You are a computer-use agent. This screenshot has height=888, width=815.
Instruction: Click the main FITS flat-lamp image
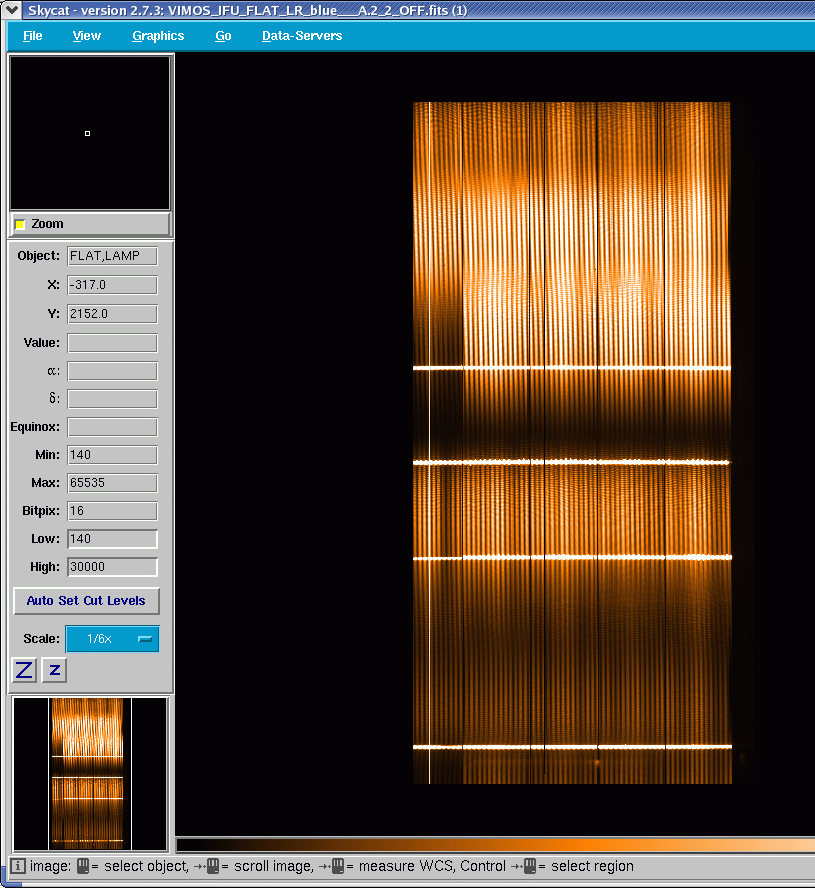[572, 443]
